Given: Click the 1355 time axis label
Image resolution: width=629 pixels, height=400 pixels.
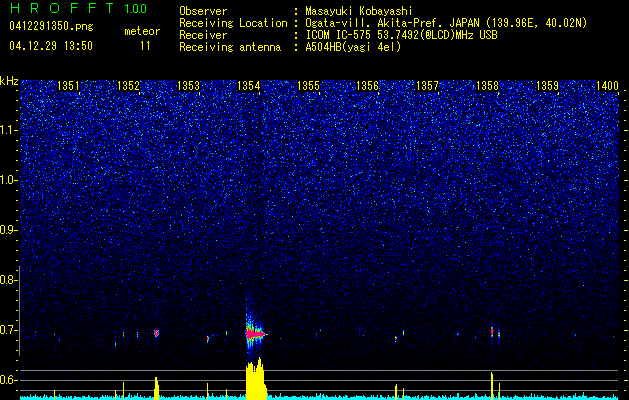Looking at the screenshot, I should [x=308, y=86].
